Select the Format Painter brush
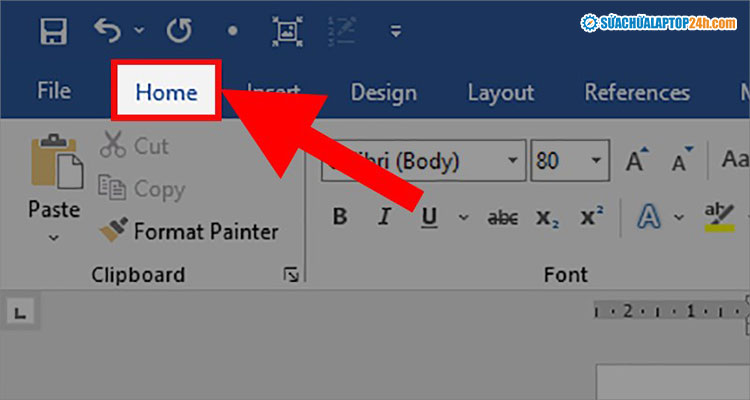This screenshot has height=400, width=750. pos(112,232)
